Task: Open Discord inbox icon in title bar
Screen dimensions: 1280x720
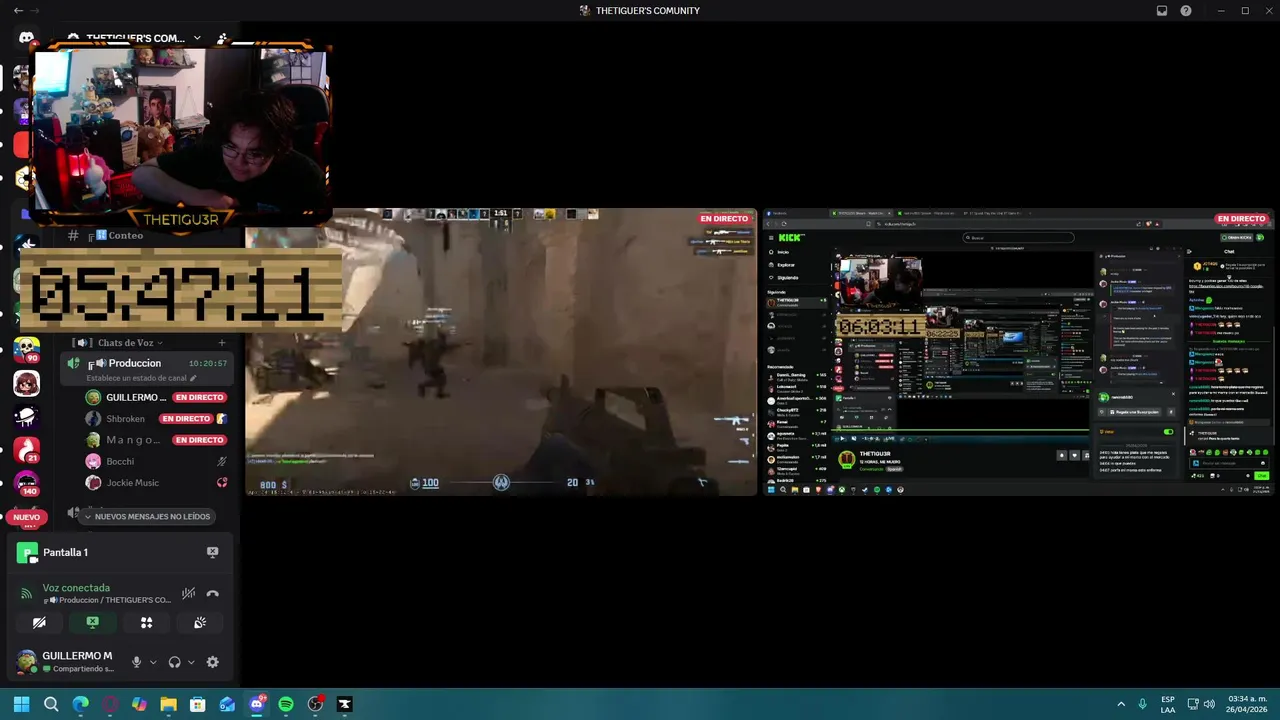Action: 1162,10
